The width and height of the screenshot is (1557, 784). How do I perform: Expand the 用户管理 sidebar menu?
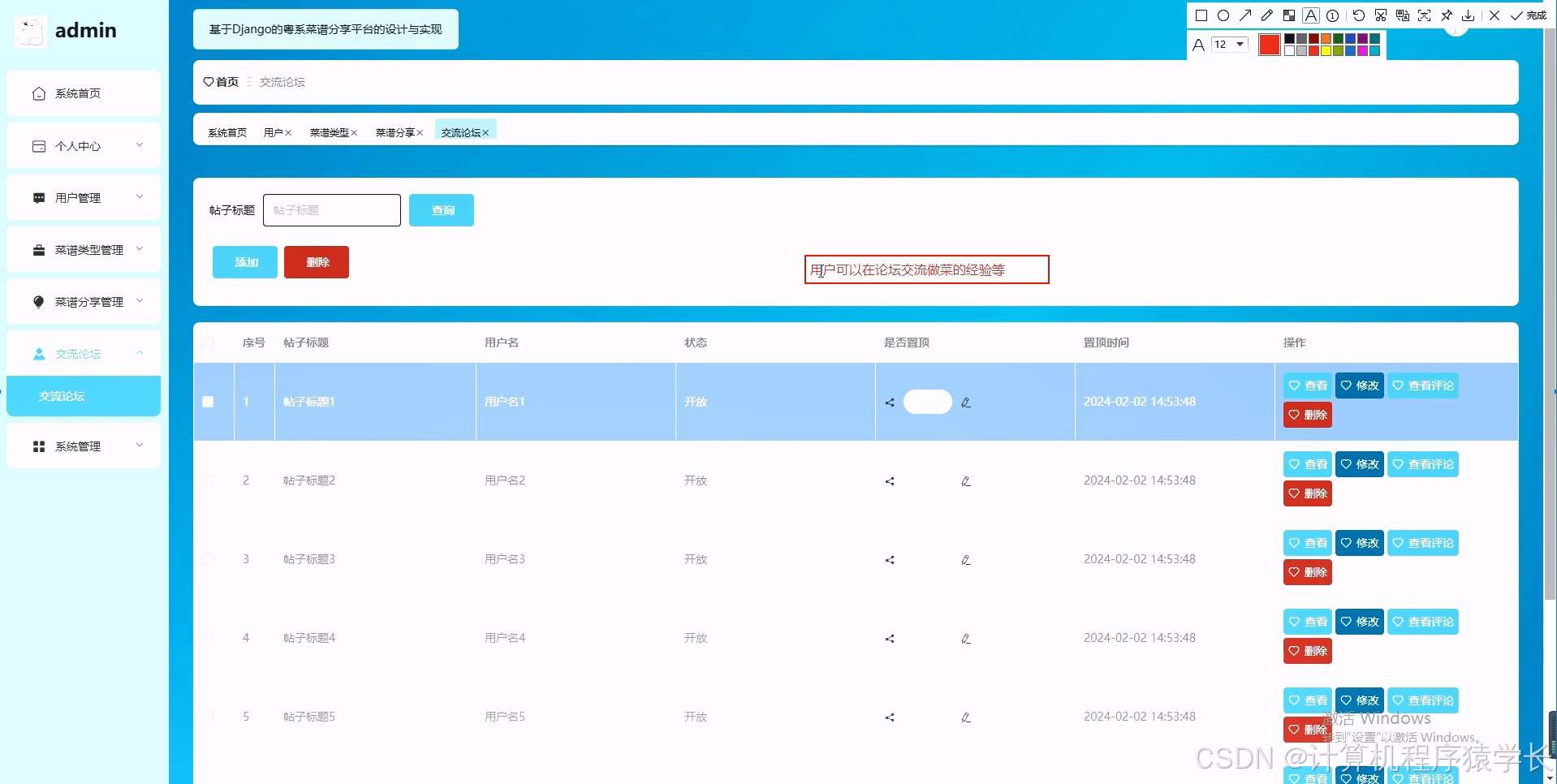pyautogui.click(x=84, y=197)
